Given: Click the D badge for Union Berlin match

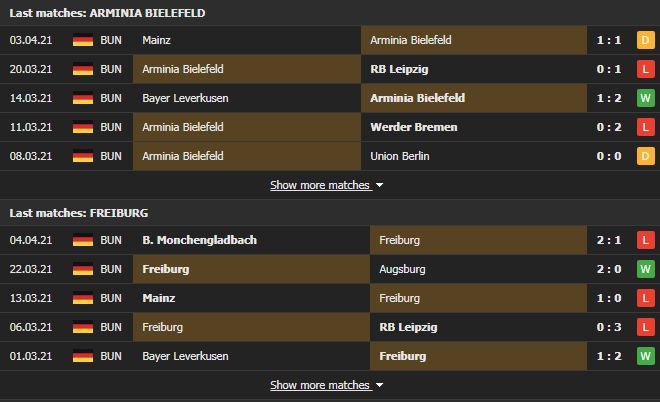Looking at the screenshot, I should [645, 156].
